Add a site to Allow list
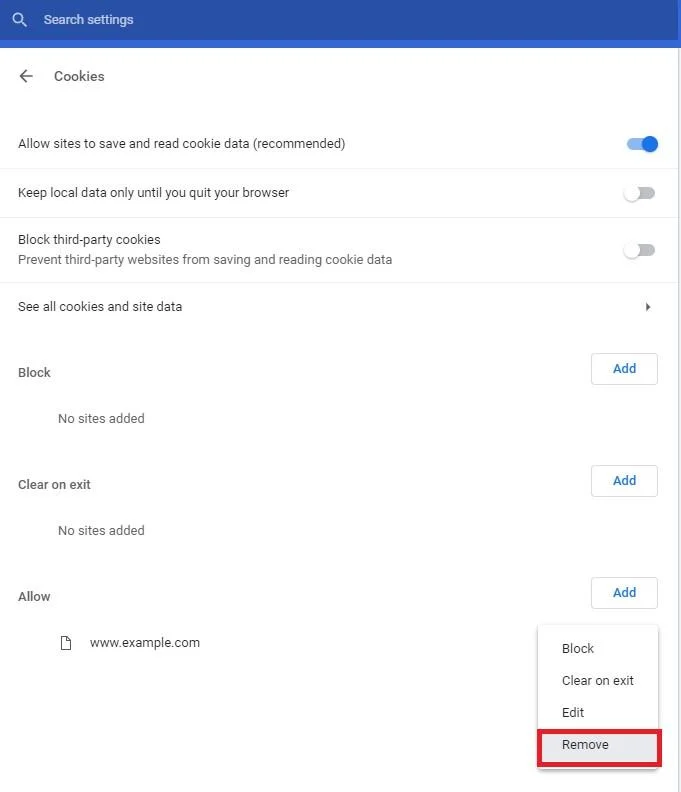Screen dimensions: 681x792 click(624, 593)
